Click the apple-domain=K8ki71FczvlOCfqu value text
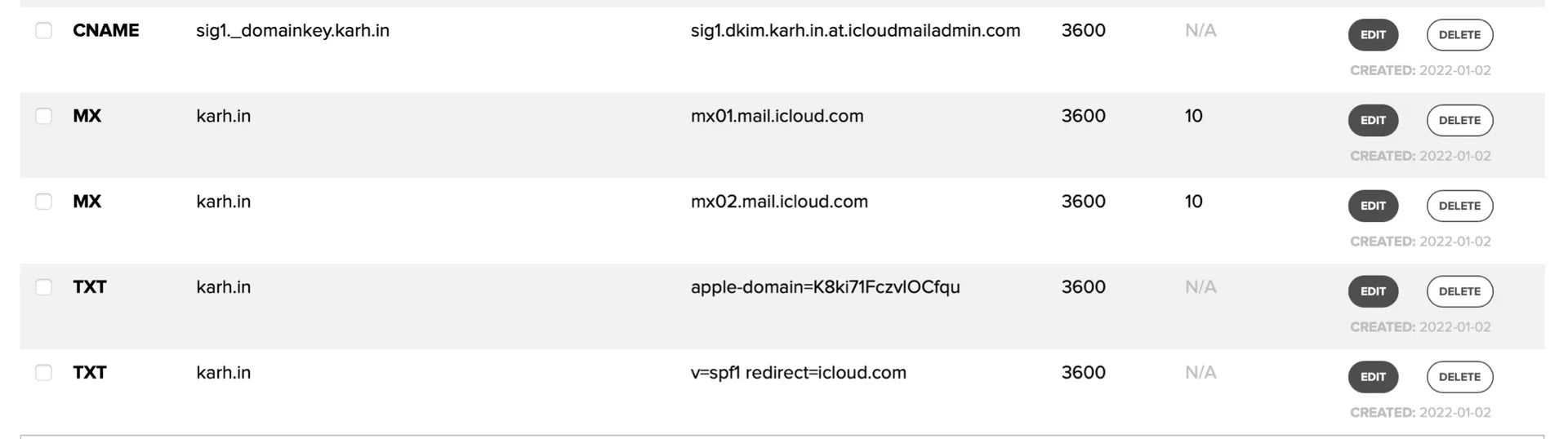 coord(825,287)
